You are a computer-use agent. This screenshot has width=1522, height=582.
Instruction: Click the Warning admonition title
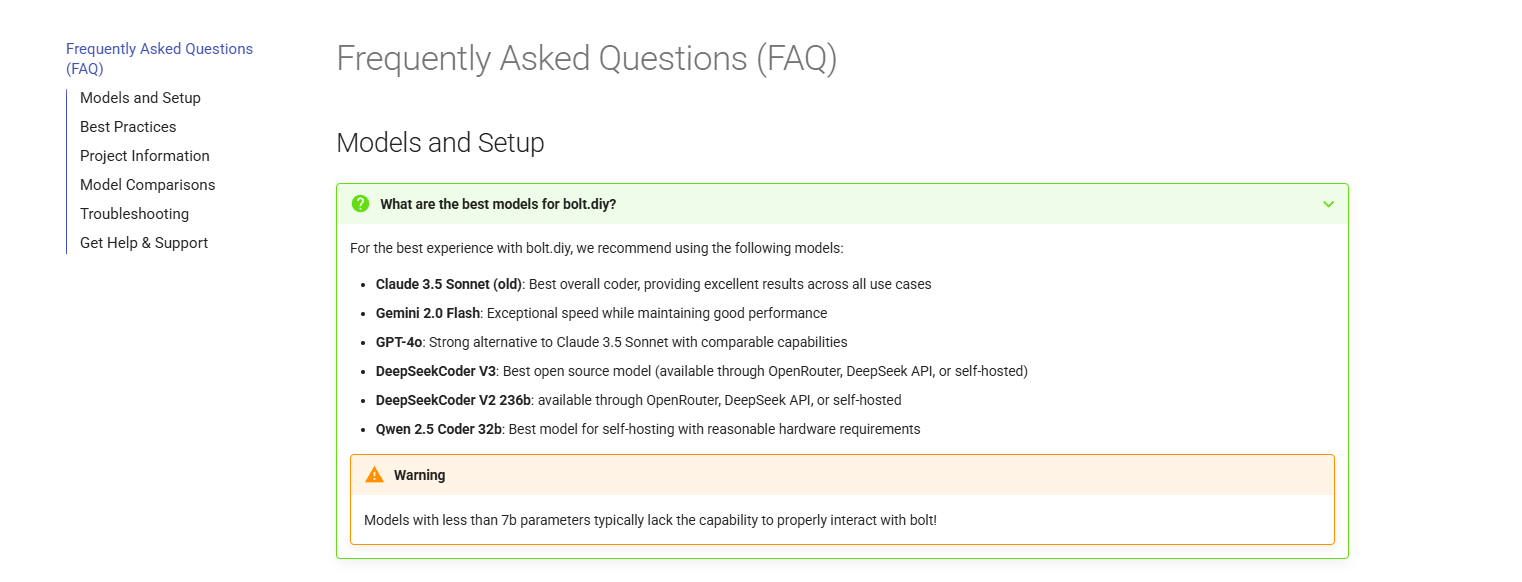419,475
